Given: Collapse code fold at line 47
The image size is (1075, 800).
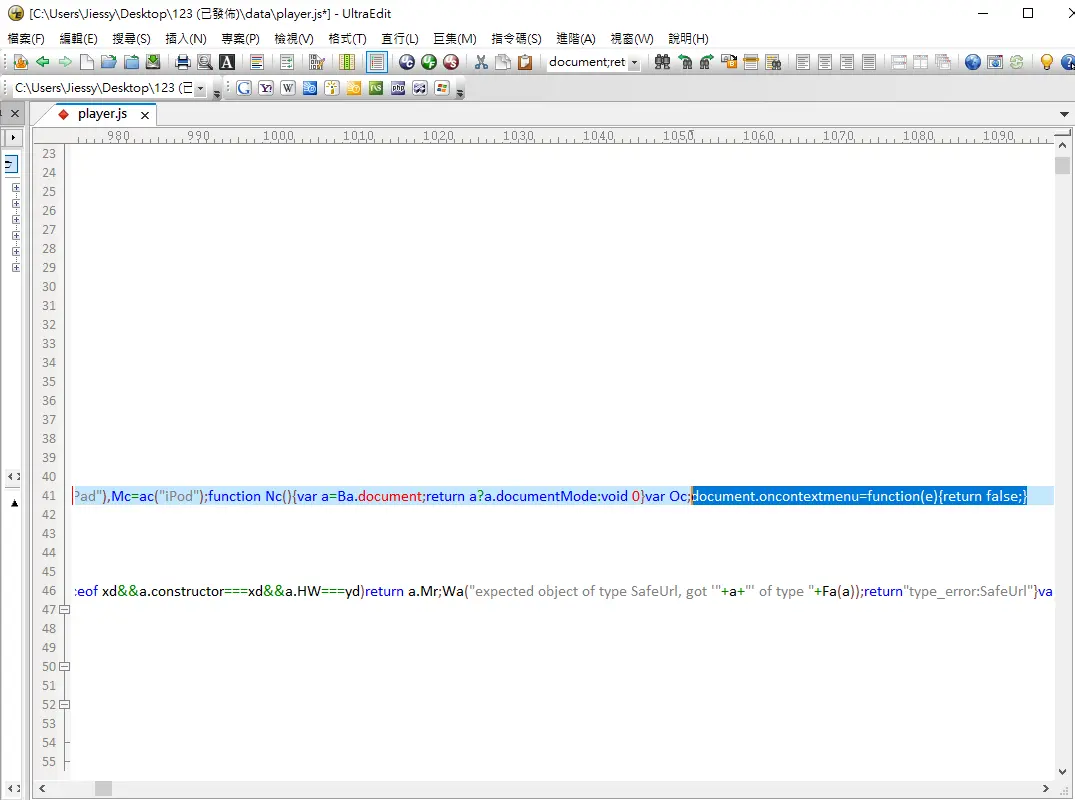Looking at the screenshot, I should tap(65, 610).
